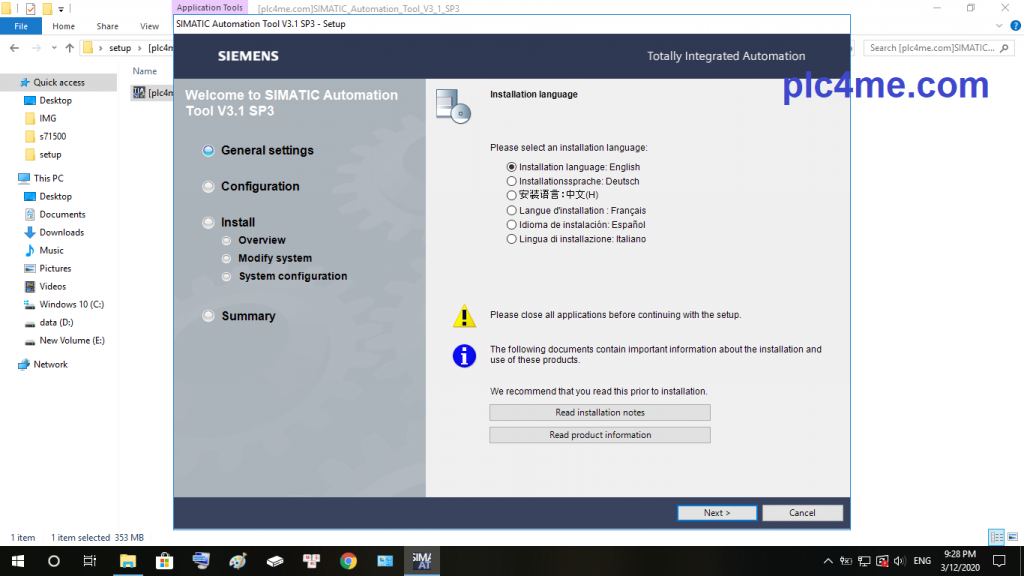Click the Next > button

click(717, 513)
